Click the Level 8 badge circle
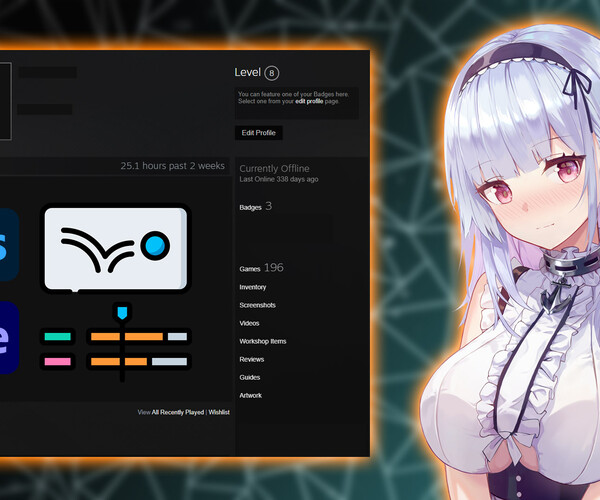The height and width of the screenshot is (500, 600). [272, 73]
